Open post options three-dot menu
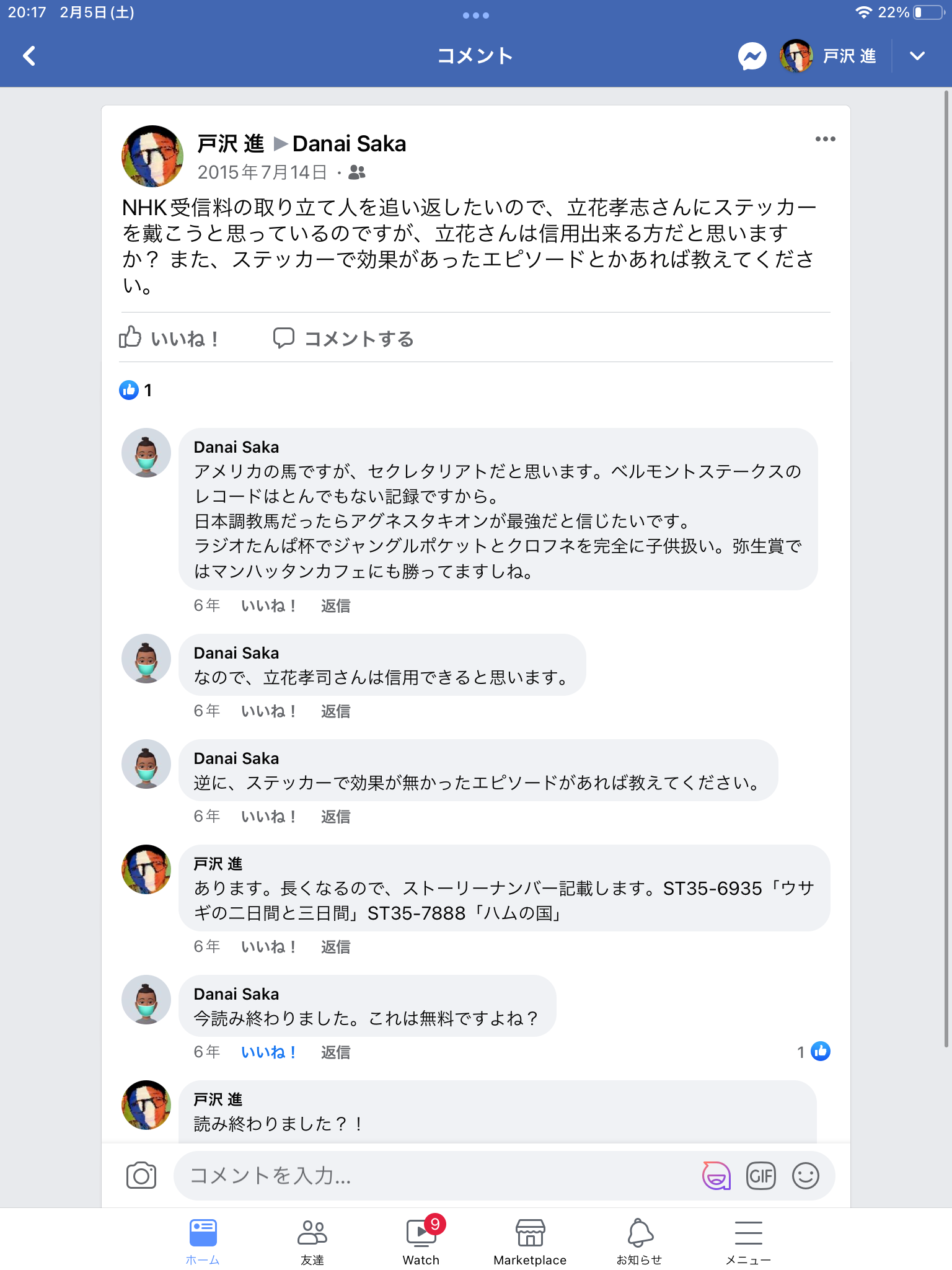This screenshot has width=952, height=1270. [x=825, y=140]
